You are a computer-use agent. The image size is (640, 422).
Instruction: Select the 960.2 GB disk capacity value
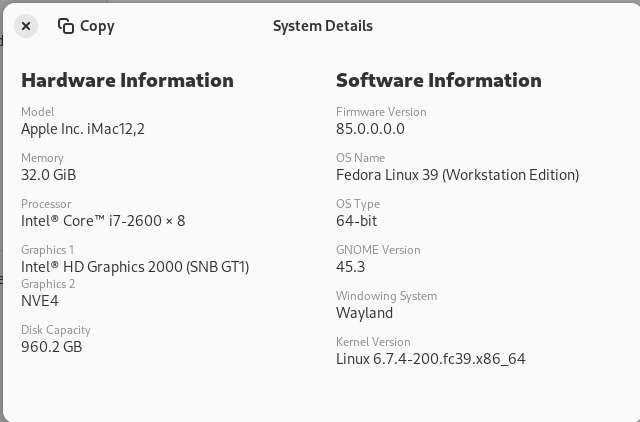coord(52,346)
